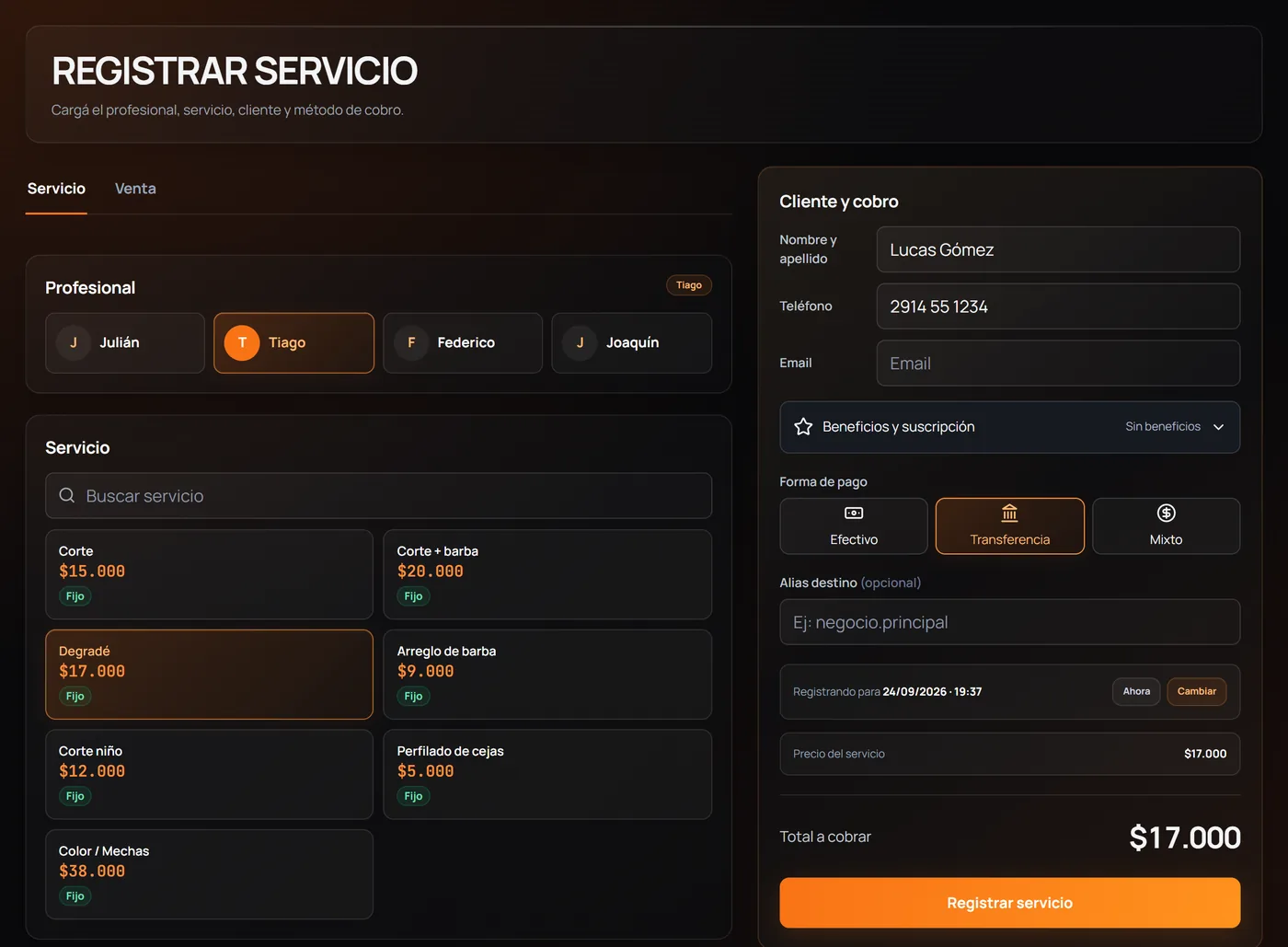Viewport: 1288px width, 947px height.
Task: Click the Teléfono input field
Action: pos(1058,306)
